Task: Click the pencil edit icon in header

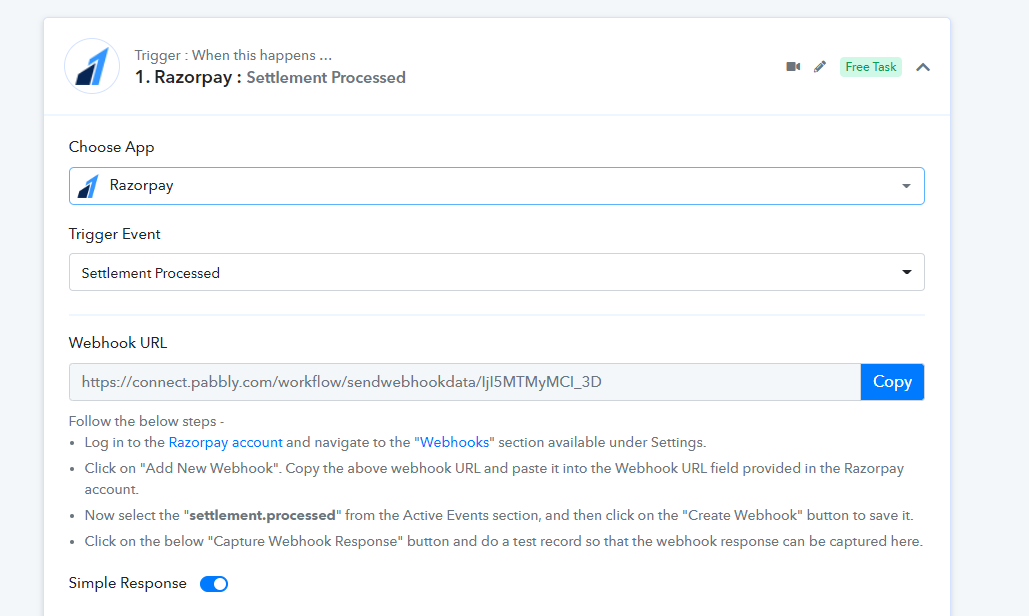Action: tap(820, 66)
